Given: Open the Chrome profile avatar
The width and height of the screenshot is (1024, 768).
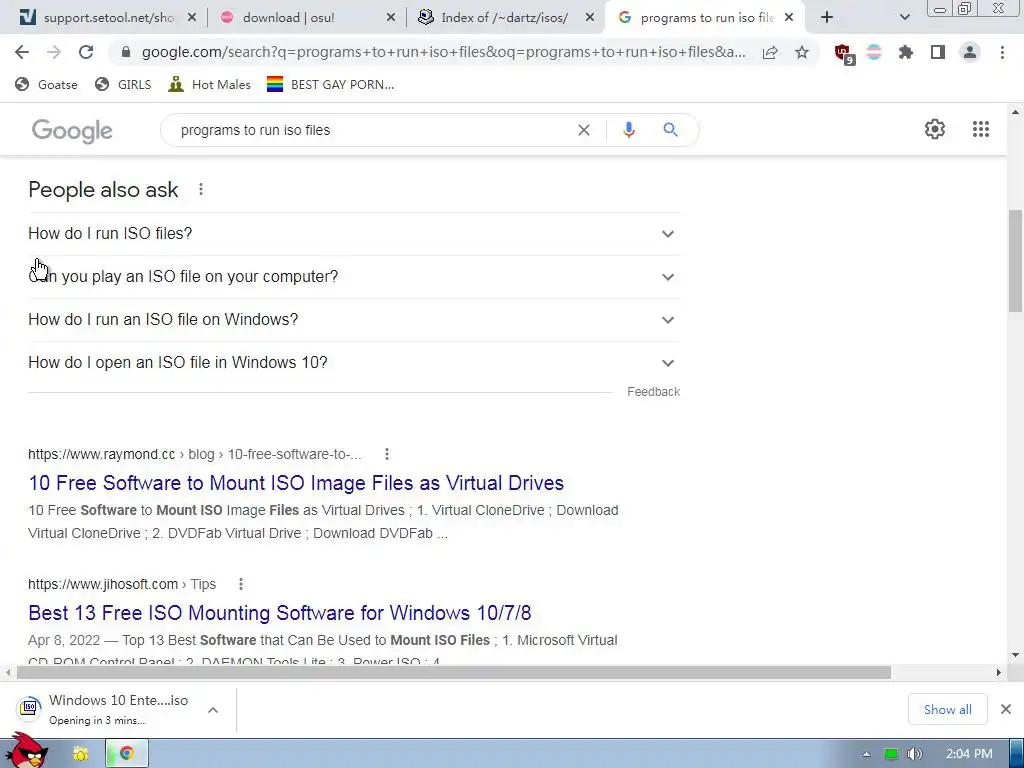Looking at the screenshot, I should tap(970, 52).
